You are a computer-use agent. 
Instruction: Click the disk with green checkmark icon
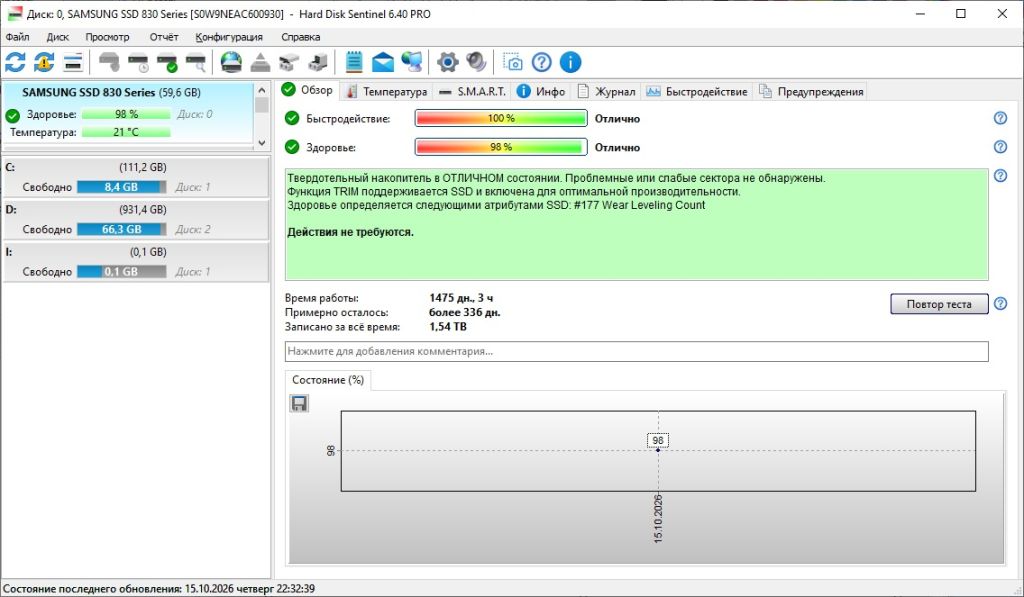(x=167, y=63)
